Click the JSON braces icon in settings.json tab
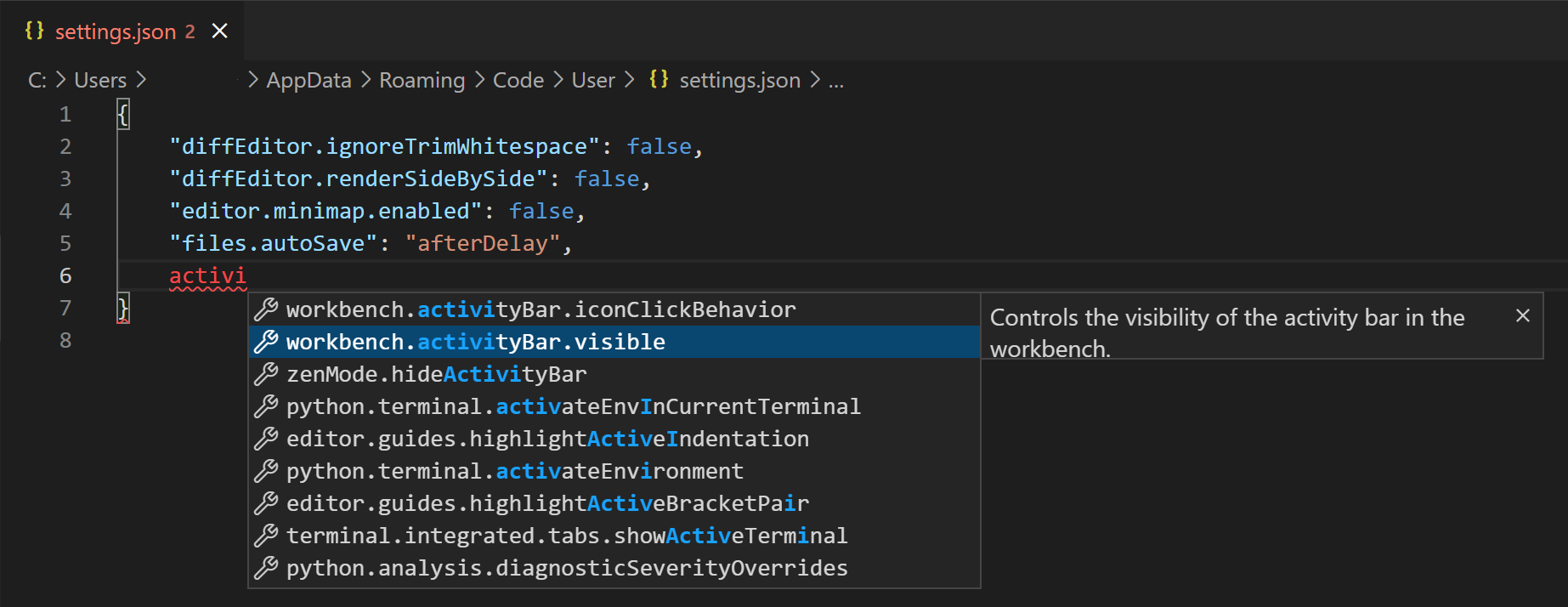 [35, 31]
